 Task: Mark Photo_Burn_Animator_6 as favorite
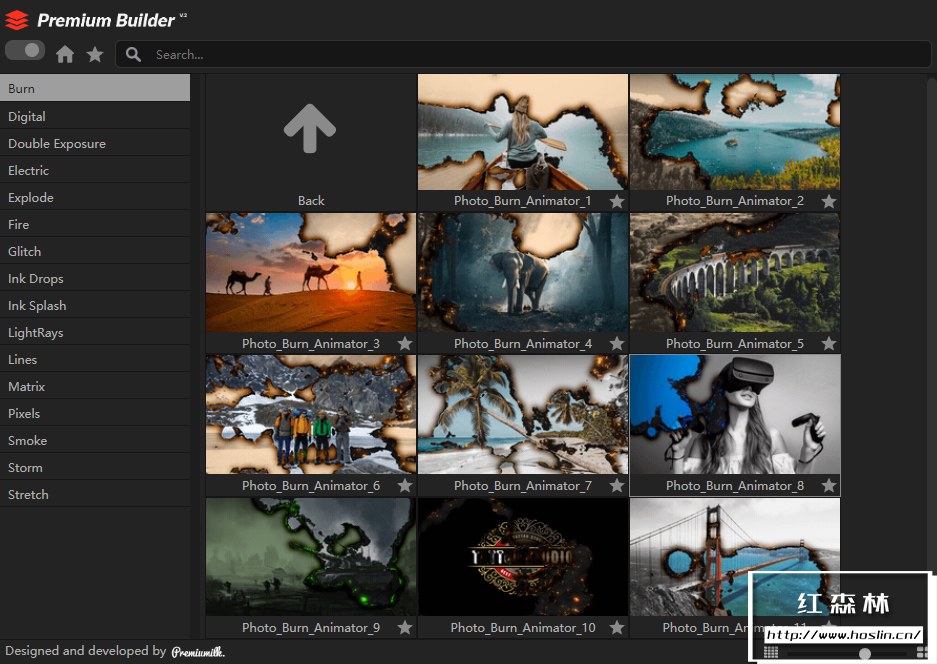405,485
